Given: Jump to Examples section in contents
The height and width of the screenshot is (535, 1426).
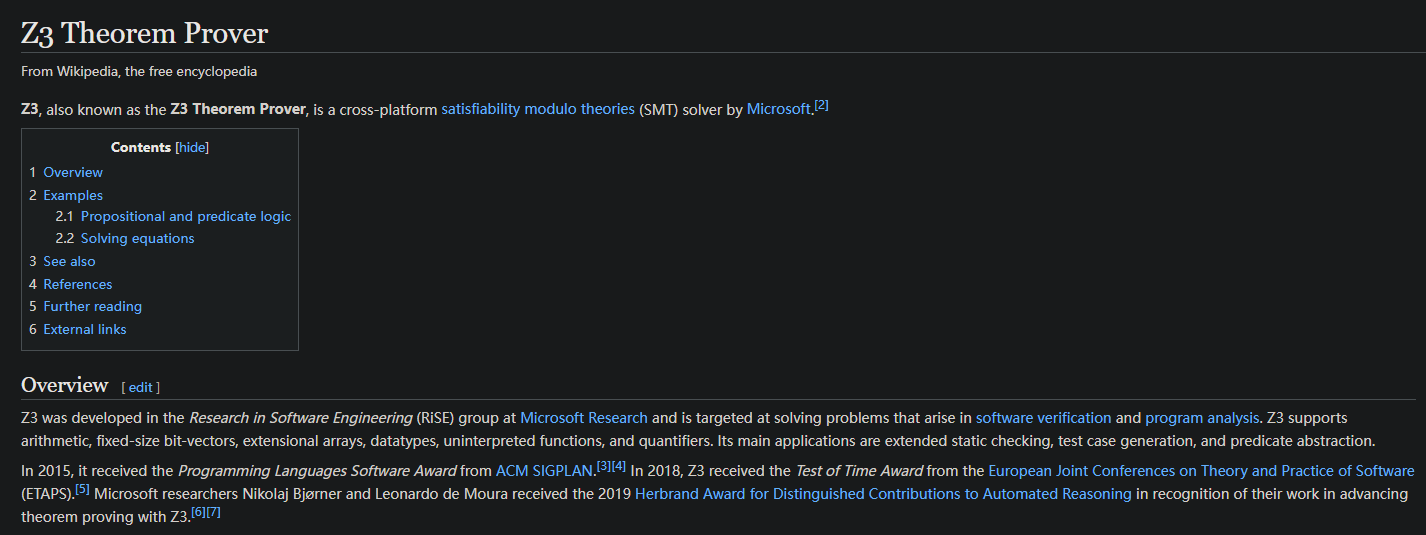Looking at the screenshot, I should tap(73, 195).
